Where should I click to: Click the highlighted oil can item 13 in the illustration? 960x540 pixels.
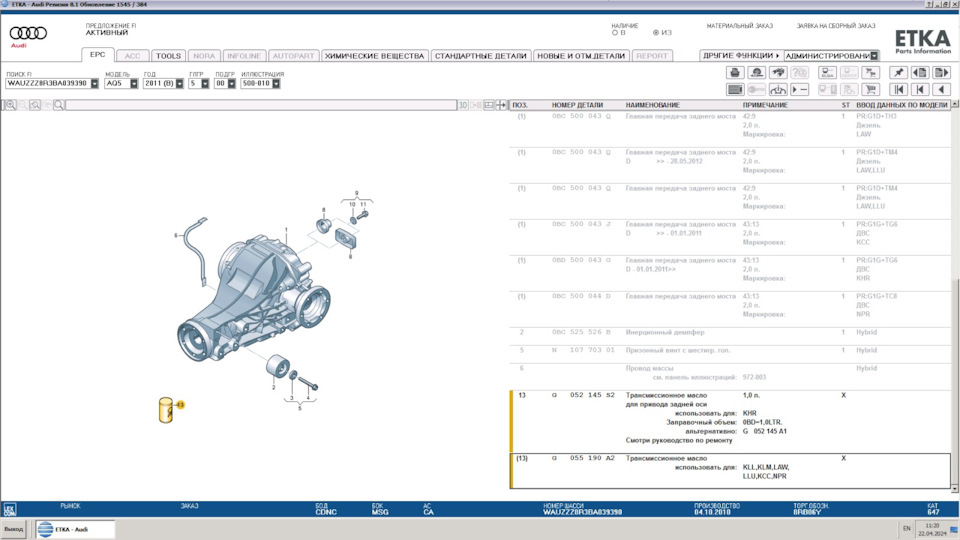click(167, 410)
